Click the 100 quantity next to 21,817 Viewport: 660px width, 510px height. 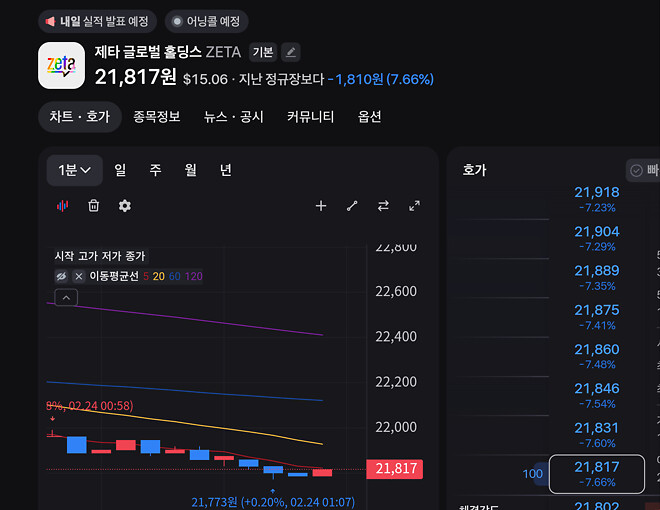pyautogui.click(x=532, y=474)
